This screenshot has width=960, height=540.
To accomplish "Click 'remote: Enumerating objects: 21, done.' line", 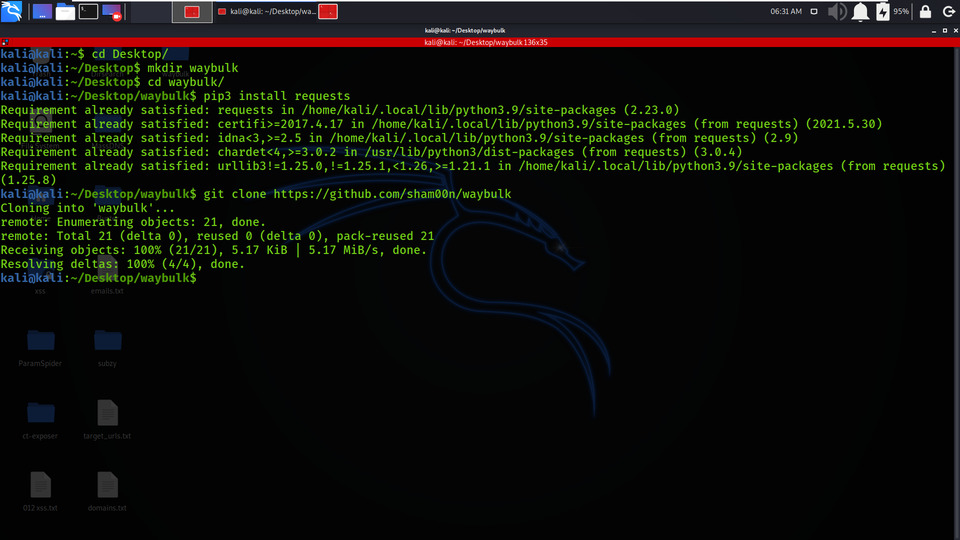I will [x=133, y=222].
